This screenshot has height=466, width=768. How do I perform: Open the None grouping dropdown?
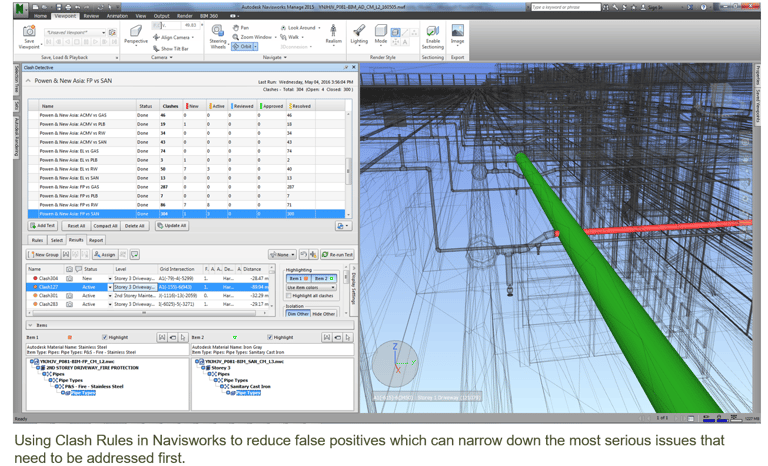282,255
